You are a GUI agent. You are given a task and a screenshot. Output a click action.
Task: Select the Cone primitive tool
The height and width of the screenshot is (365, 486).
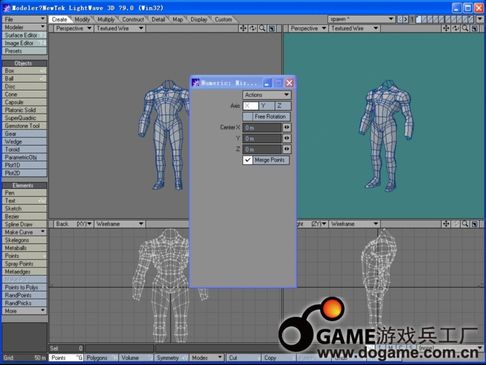click(24, 94)
